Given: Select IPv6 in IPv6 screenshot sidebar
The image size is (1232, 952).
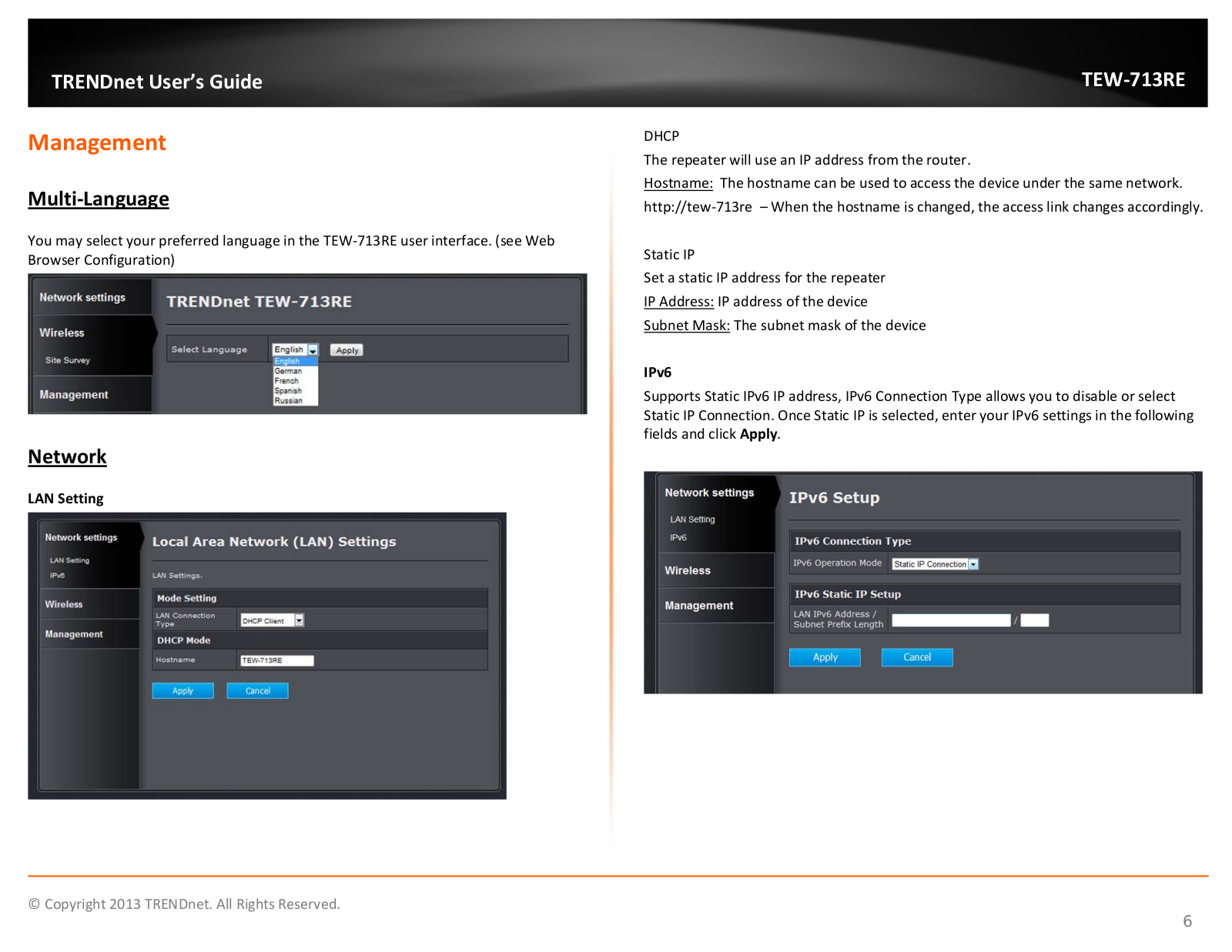Looking at the screenshot, I should 678,537.
